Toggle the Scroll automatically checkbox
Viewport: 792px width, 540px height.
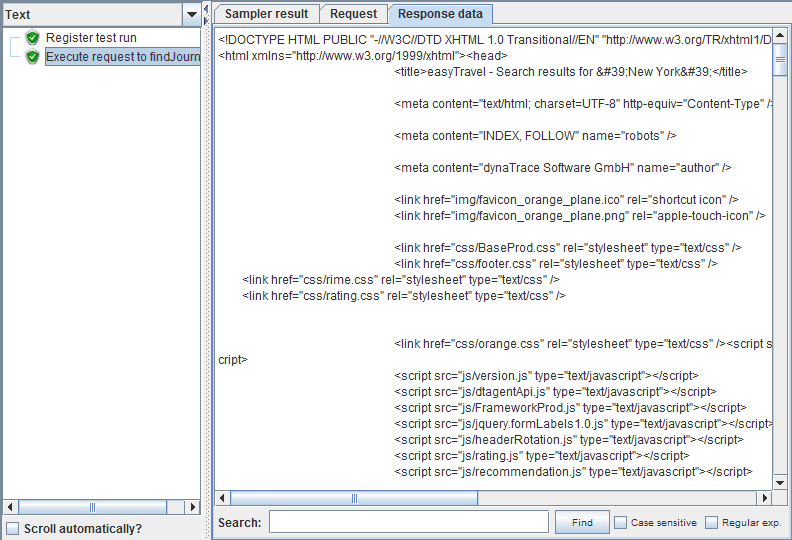[x=13, y=528]
